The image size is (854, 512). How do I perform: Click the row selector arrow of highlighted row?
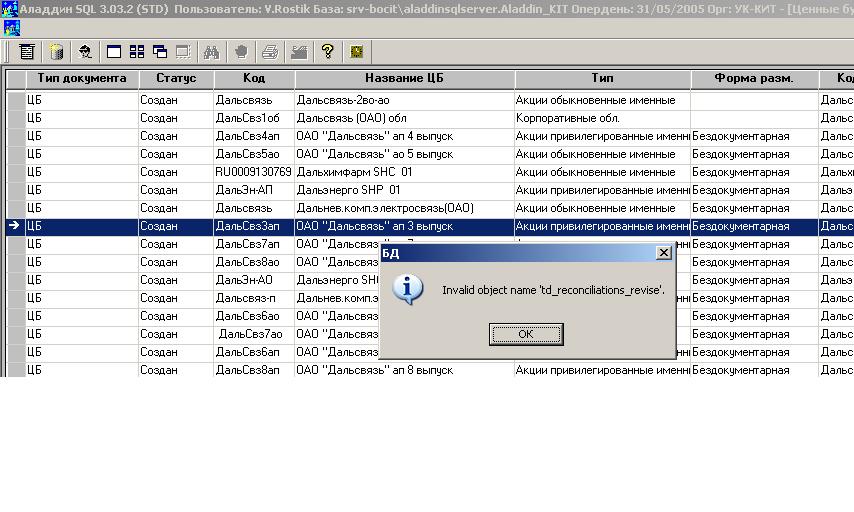coord(15,226)
